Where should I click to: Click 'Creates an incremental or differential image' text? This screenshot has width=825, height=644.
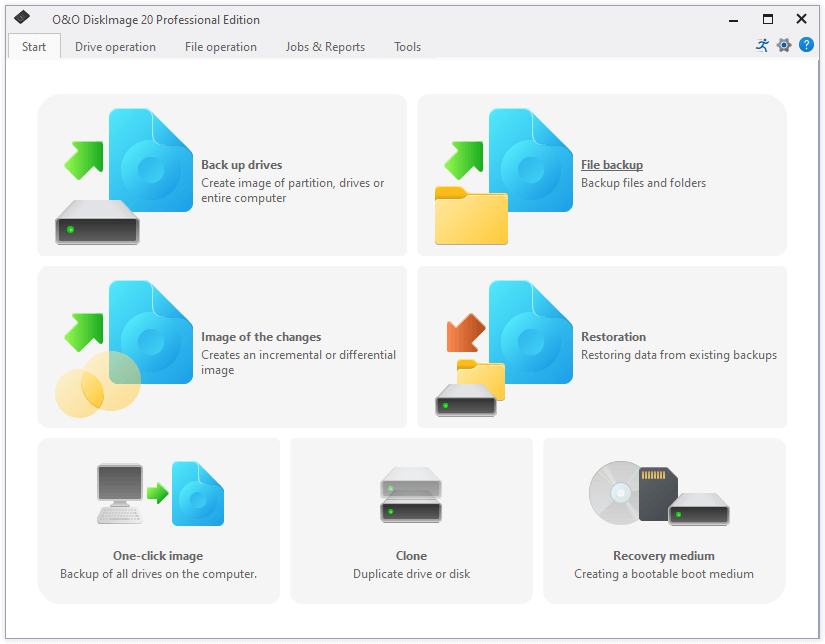pos(298,363)
